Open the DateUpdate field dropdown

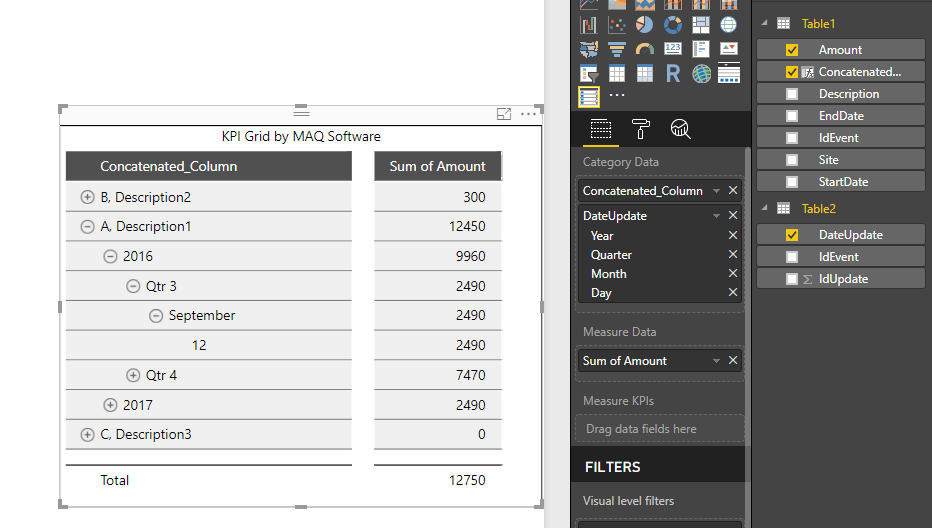pos(716,216)
